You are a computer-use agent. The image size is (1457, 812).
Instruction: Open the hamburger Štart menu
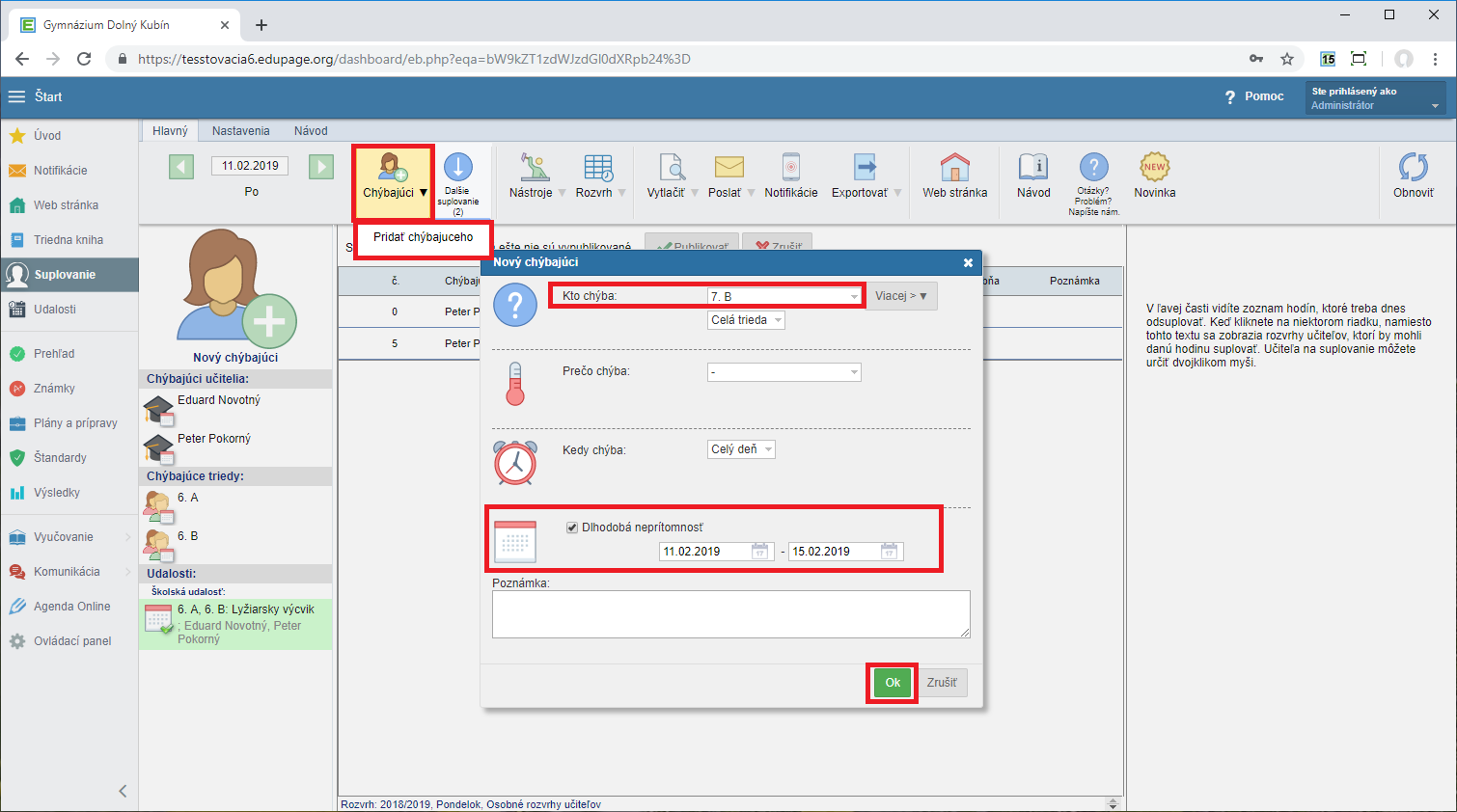tap(16, 96)
